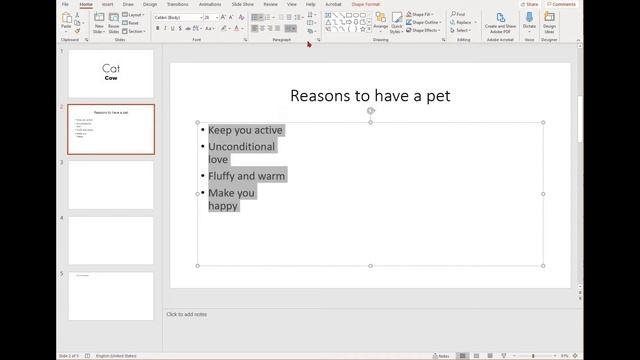Select the triangle shape in shapes gallery
Viewport: 640px width, 360px height.
click(328, 22)
